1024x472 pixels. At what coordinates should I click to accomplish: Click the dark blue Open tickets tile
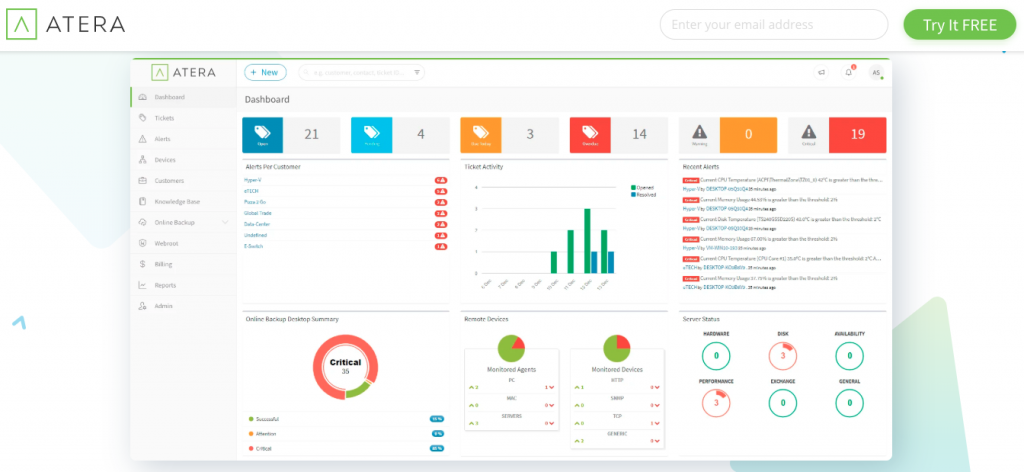click(263, 135)
